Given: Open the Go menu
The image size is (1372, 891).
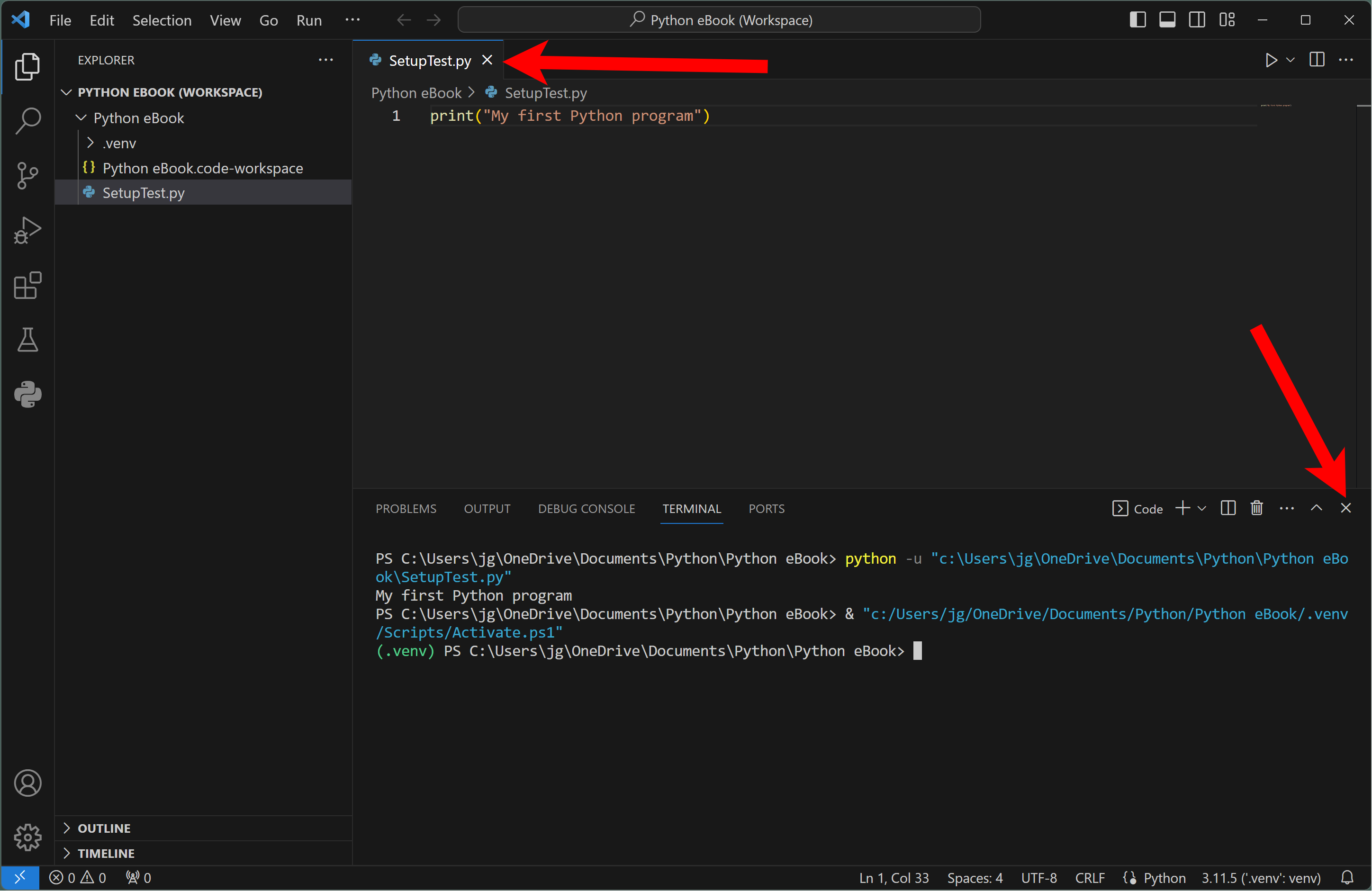Looking at the screenshot, I should click(269, 20).
